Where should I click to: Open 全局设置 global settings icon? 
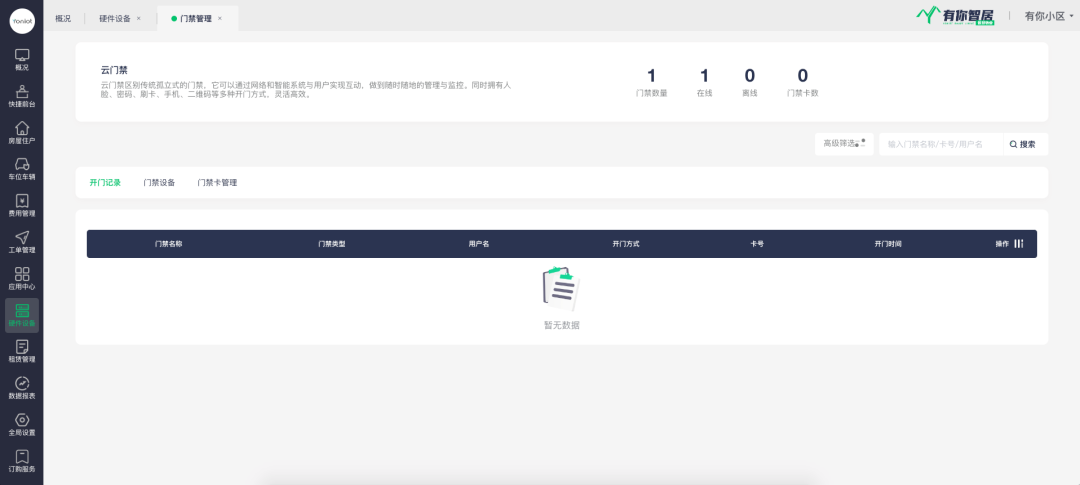coord(21,424)
